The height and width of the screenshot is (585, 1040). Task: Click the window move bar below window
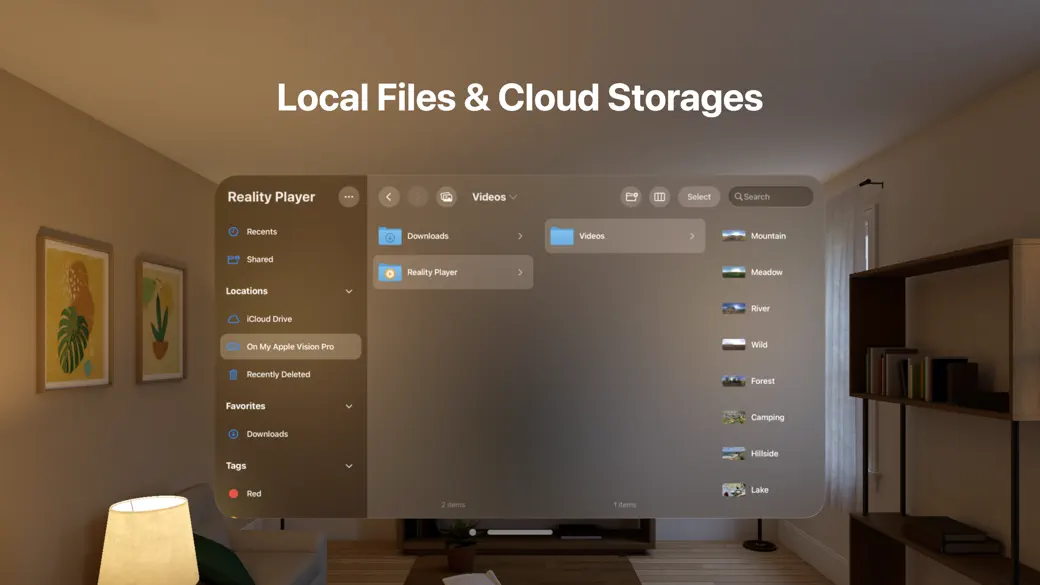520,532
